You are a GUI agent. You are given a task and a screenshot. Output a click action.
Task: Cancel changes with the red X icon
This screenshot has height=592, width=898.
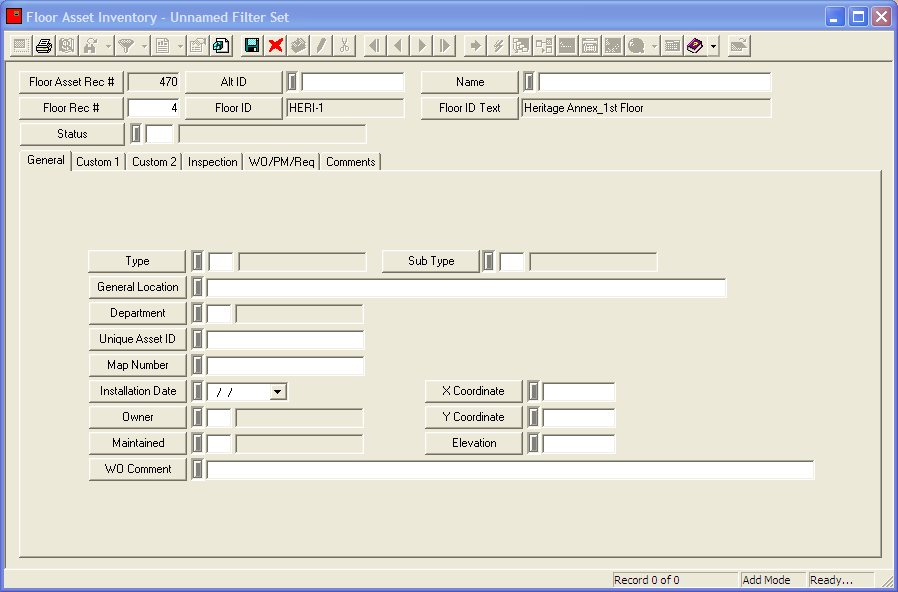pos(275,46)
